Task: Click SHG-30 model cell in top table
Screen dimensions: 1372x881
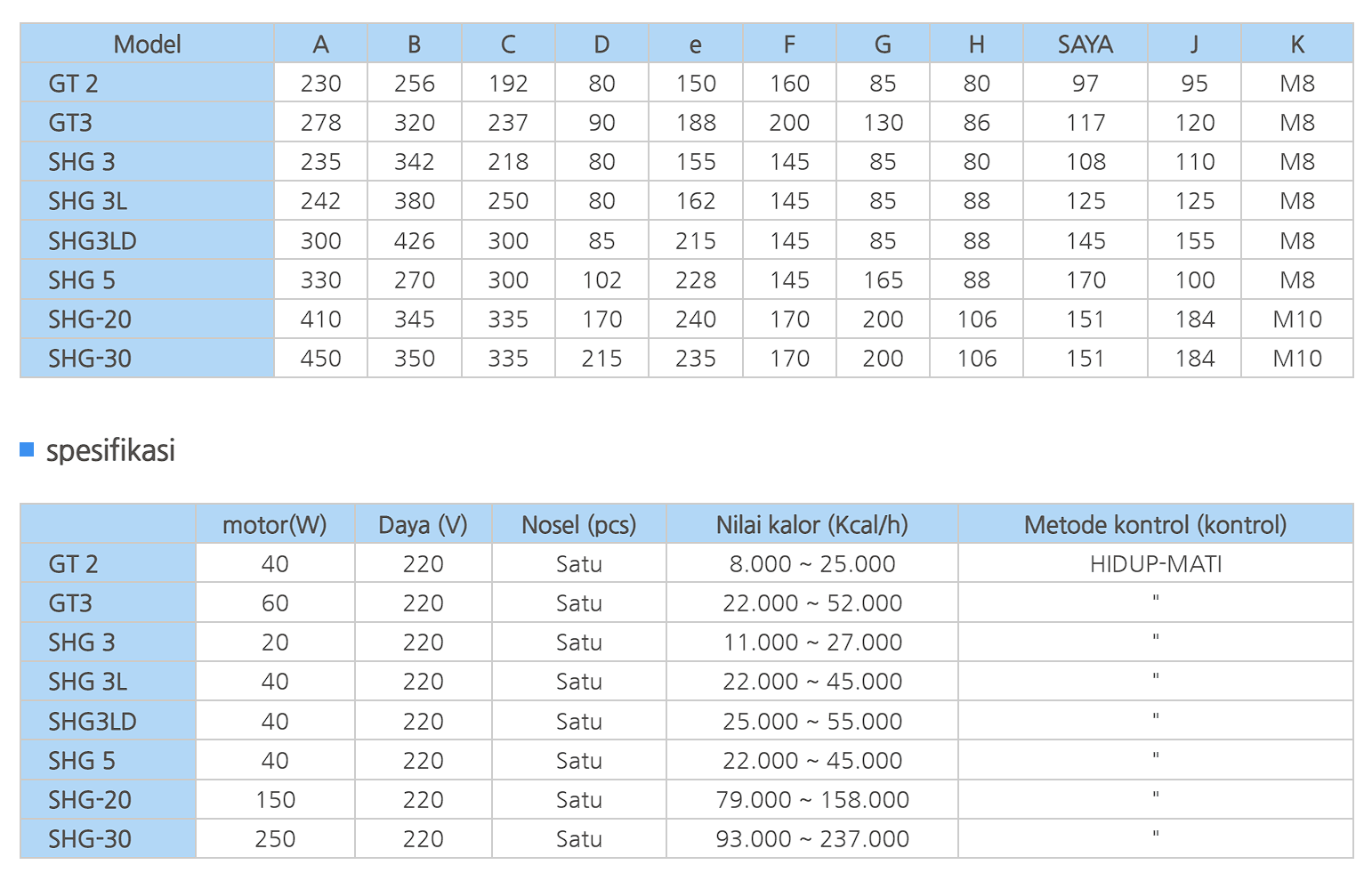Action: coord(147,358)
